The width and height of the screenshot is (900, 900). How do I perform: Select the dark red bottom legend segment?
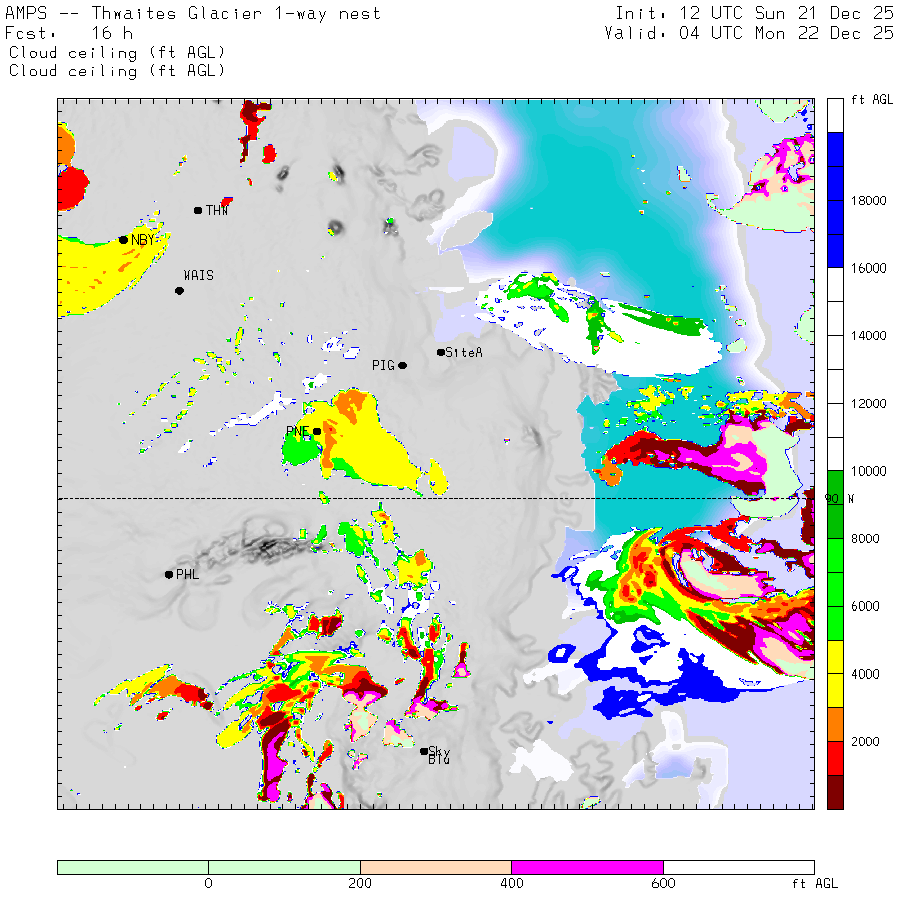click(x=835, y=791)
